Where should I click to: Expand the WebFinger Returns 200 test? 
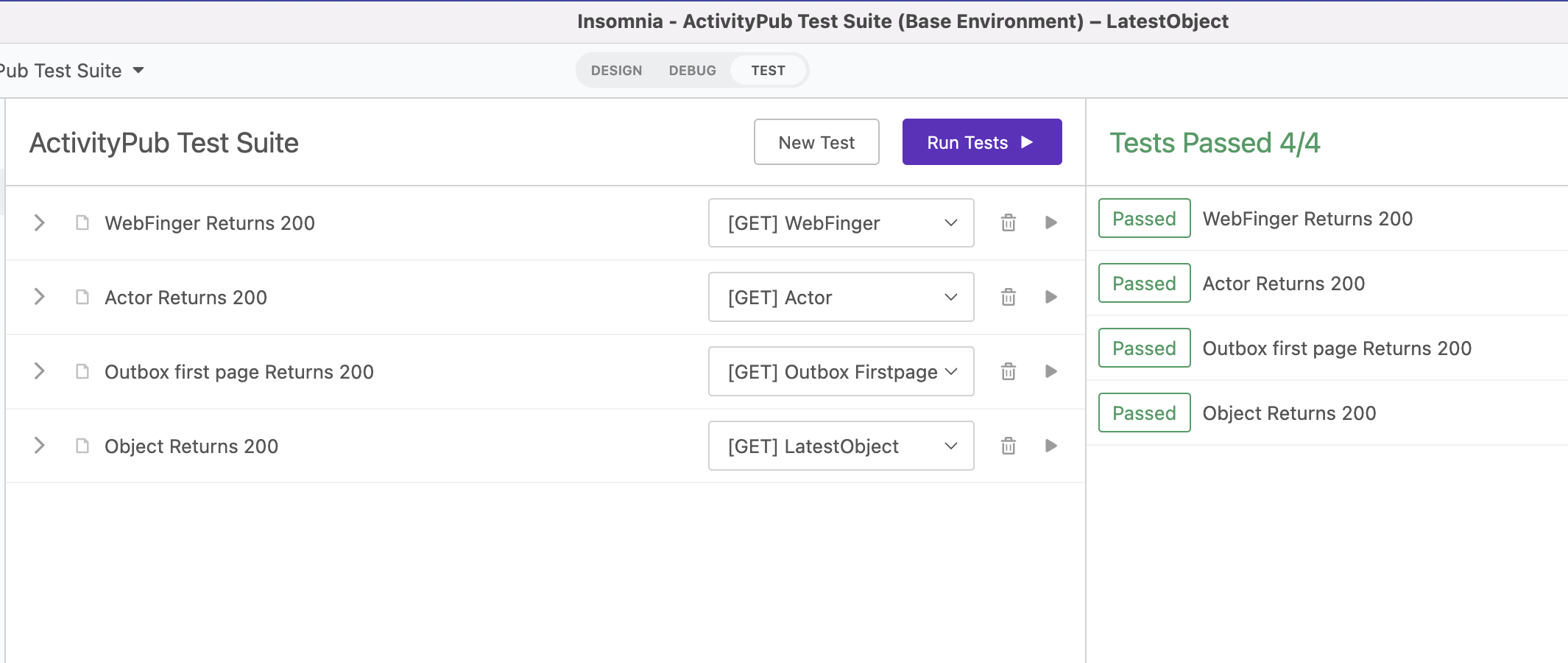[39, 222]
